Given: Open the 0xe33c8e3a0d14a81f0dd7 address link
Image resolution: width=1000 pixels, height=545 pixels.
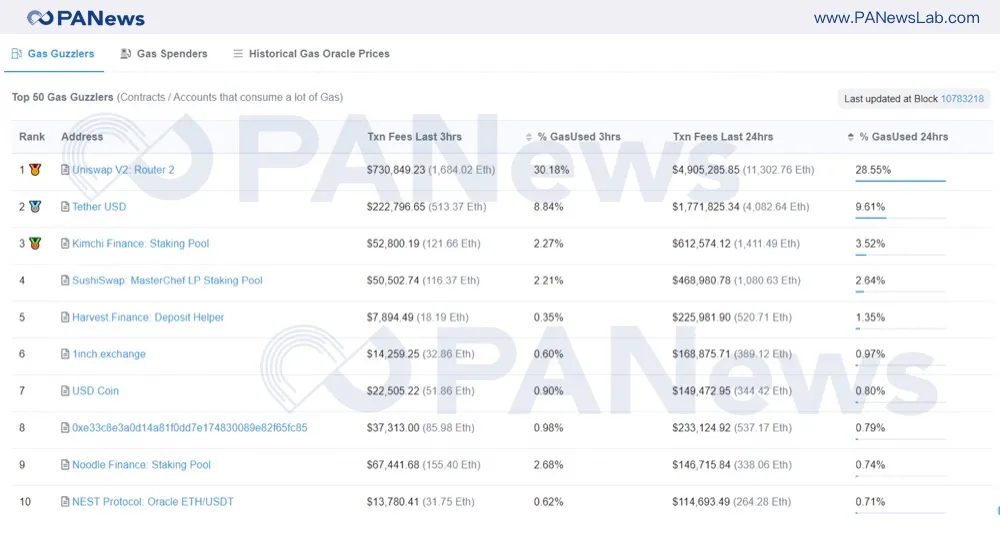Looking at the screenshot, I should 189,428.
